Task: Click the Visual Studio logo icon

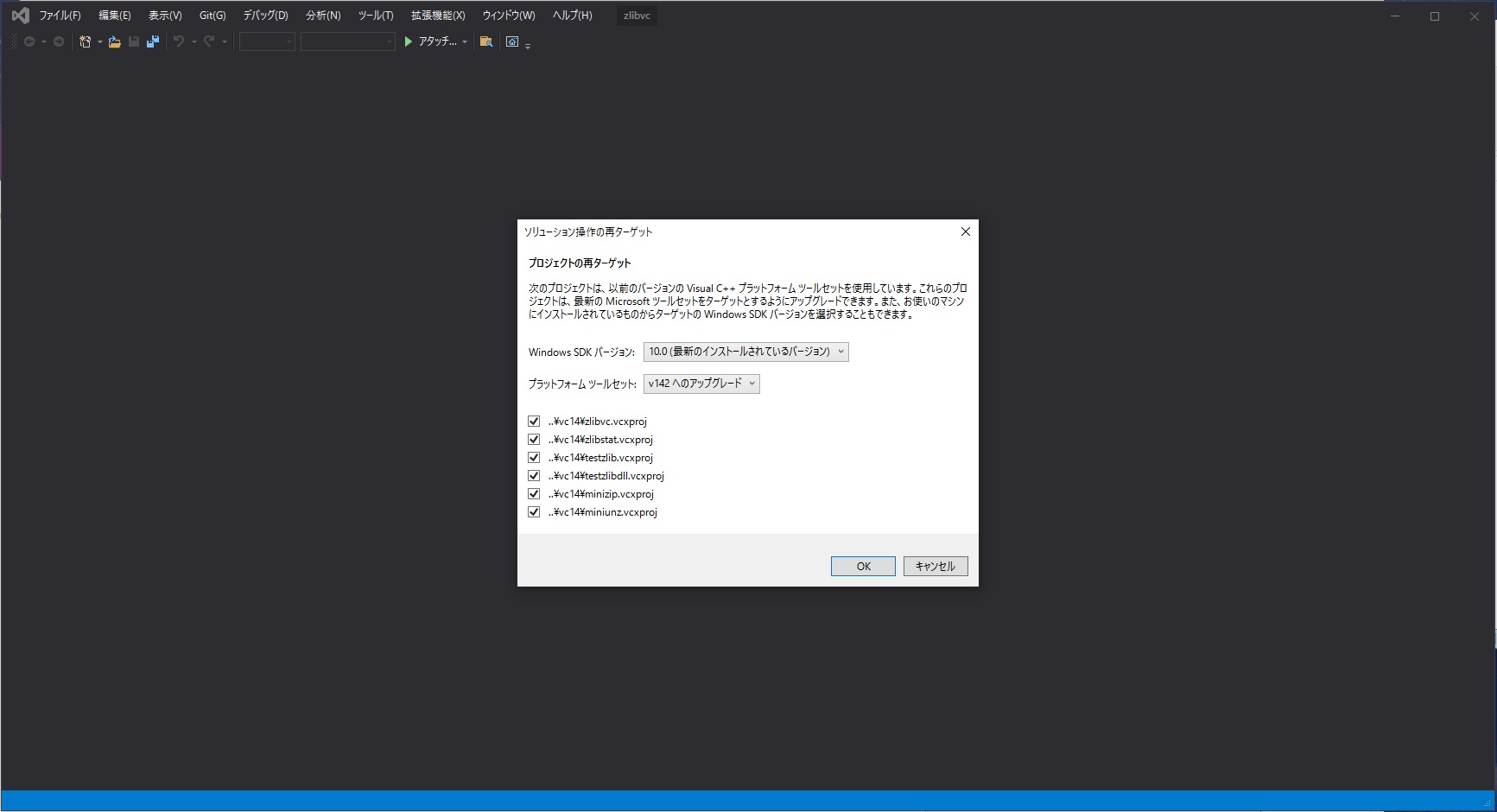Action: (x=19, y=15)
